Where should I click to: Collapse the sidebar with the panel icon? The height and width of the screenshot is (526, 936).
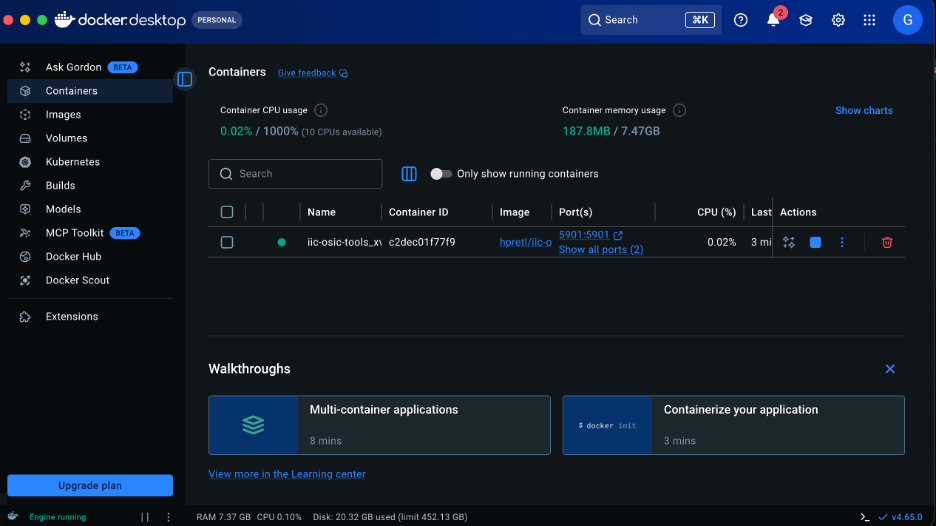184,79
